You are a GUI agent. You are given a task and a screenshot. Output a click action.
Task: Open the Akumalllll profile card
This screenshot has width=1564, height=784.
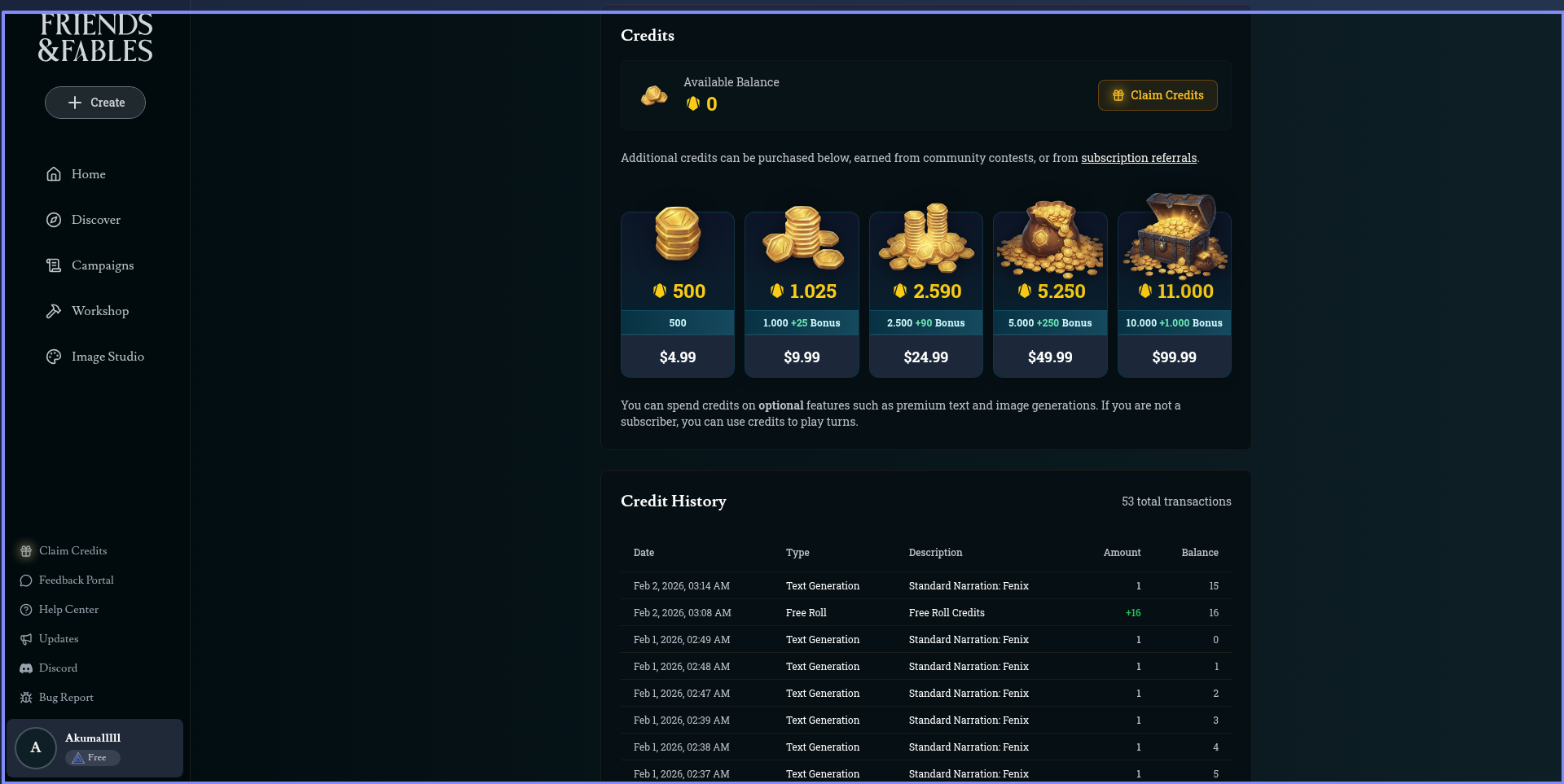94,747
